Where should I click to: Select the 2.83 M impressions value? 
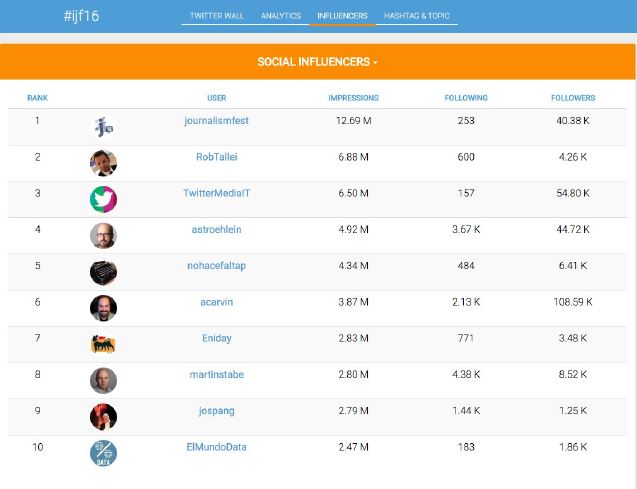[353, 338]
